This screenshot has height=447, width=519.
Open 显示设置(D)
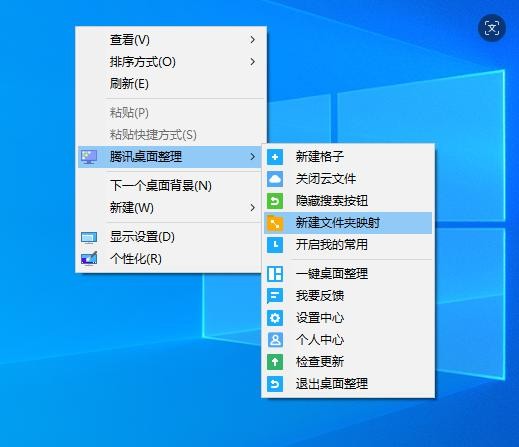(171, 237)
